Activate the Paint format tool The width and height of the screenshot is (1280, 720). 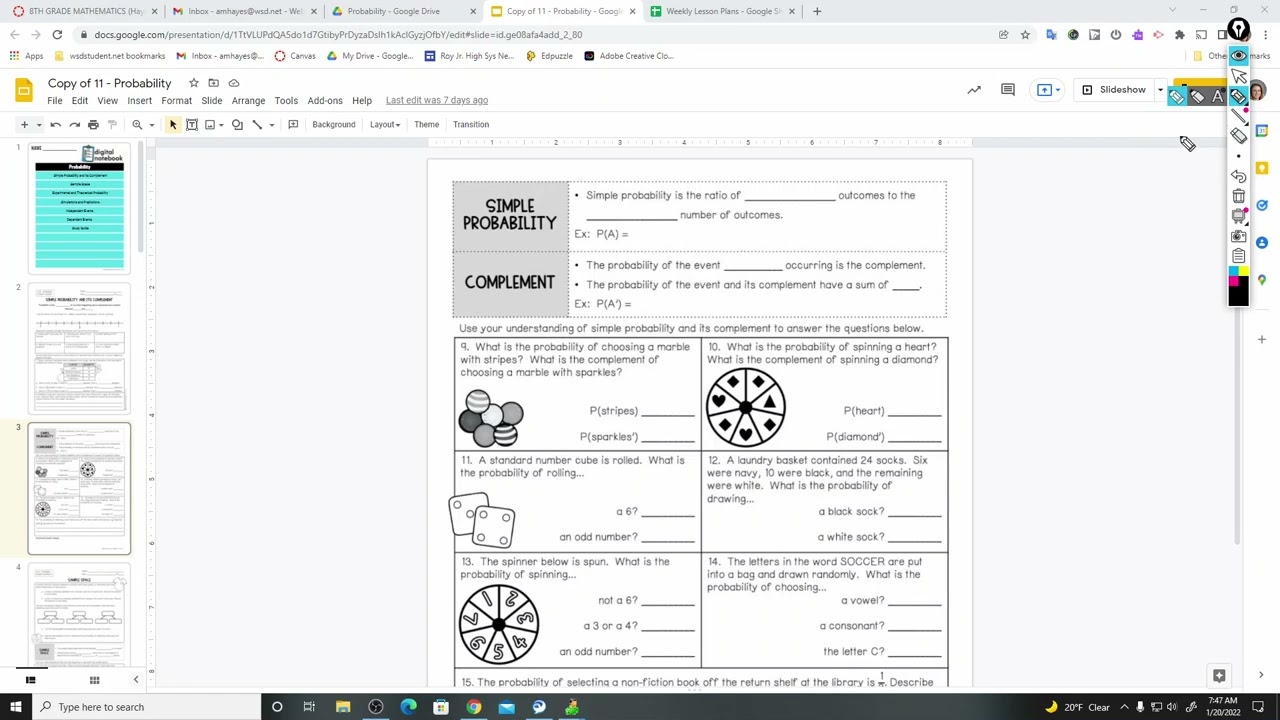(x=112, y=125)
